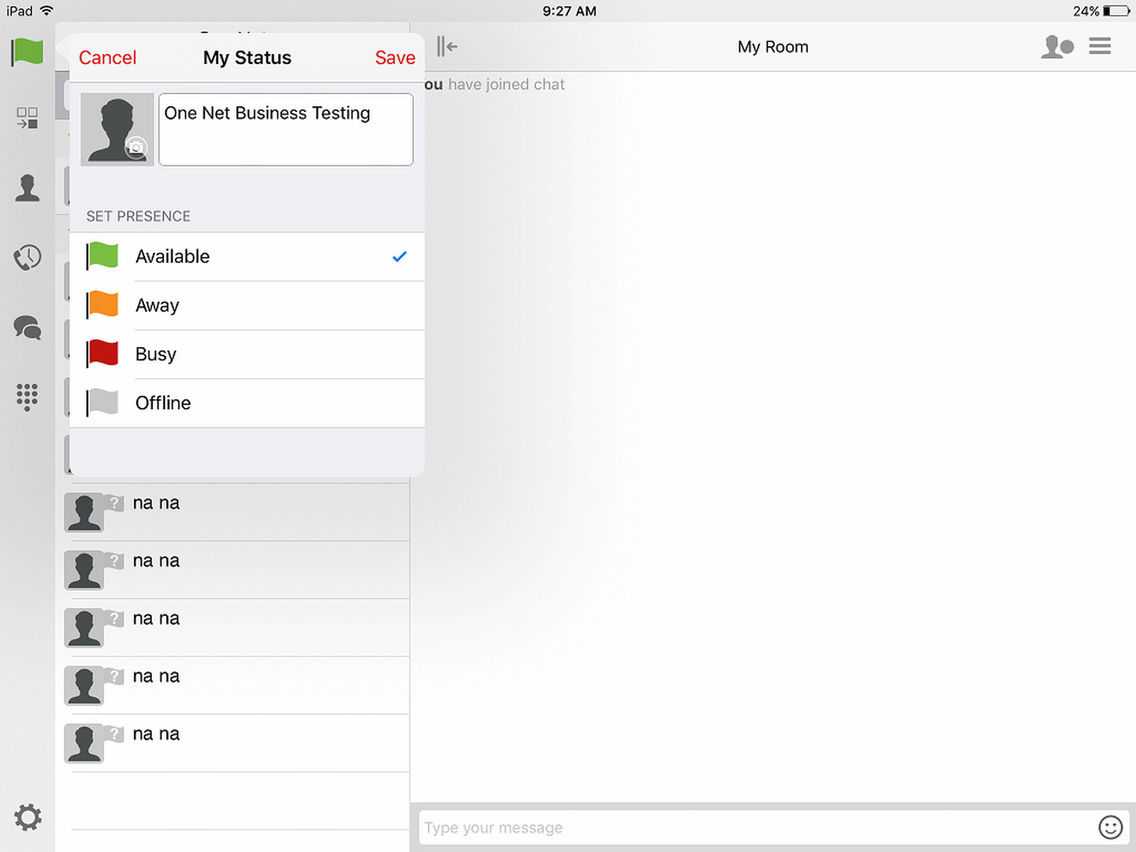The width and height of the screenshot is (1136, 852).
Task: Cancel the My Status dialog
Action: [107, 57]
